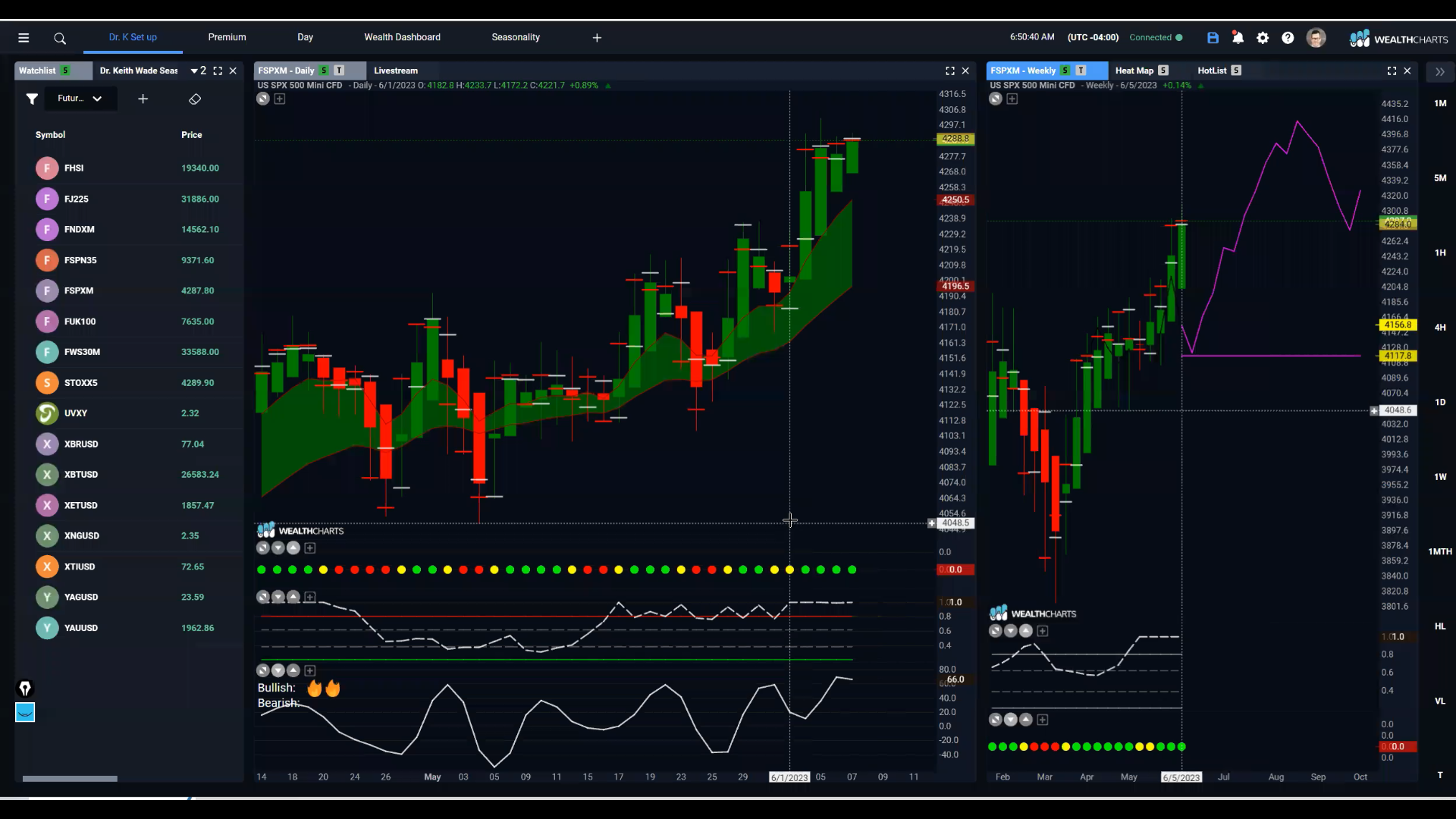
Task: Open the Futur... watchlist dropdown
Action: pos(79,99)
